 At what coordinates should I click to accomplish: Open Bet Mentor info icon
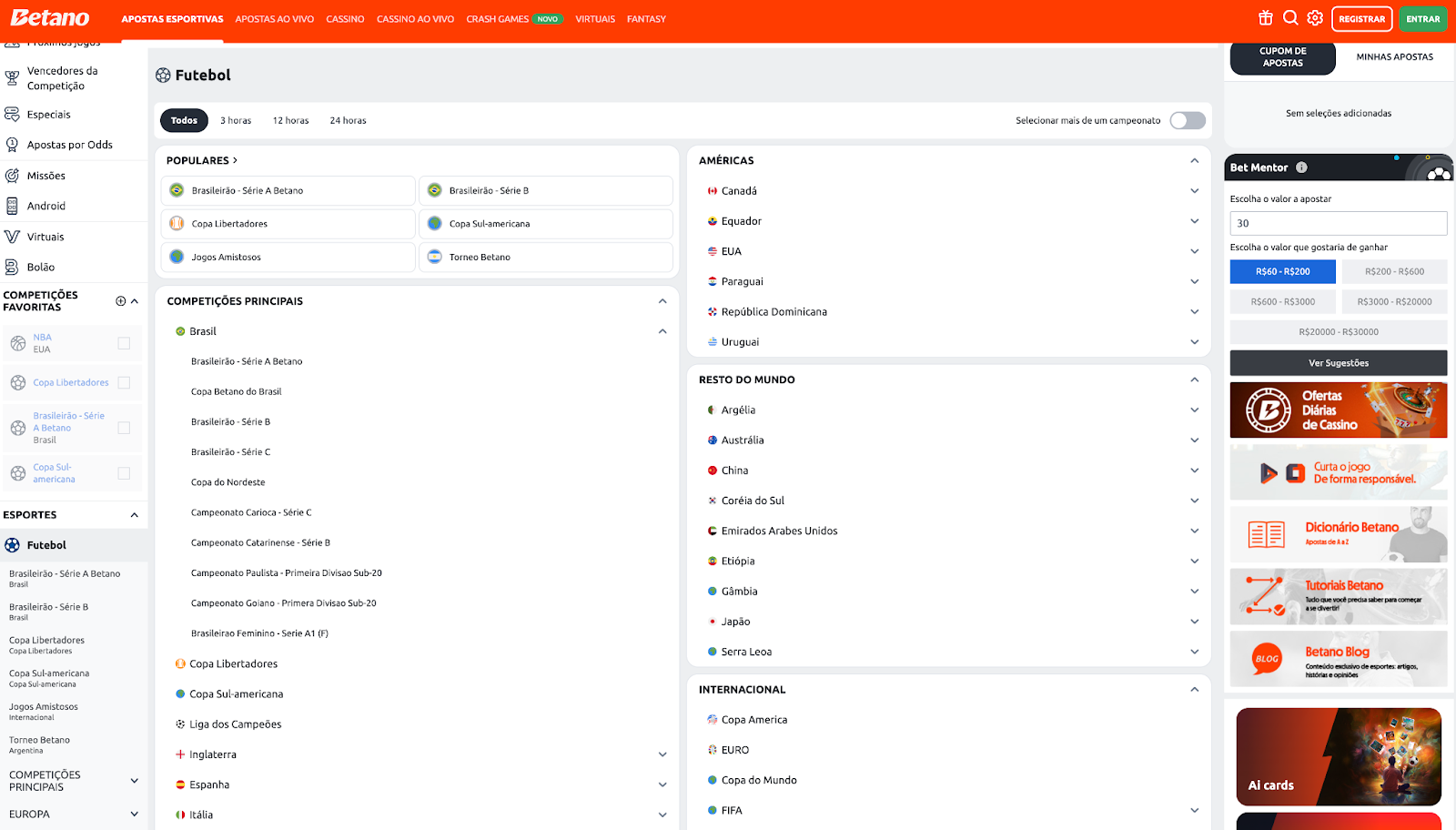(1301, 167)
